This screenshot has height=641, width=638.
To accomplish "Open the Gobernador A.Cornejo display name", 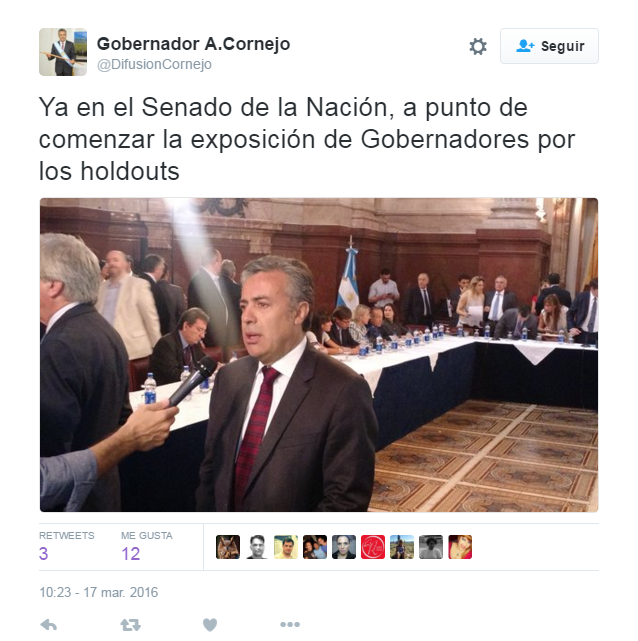I will click(193, 44).
